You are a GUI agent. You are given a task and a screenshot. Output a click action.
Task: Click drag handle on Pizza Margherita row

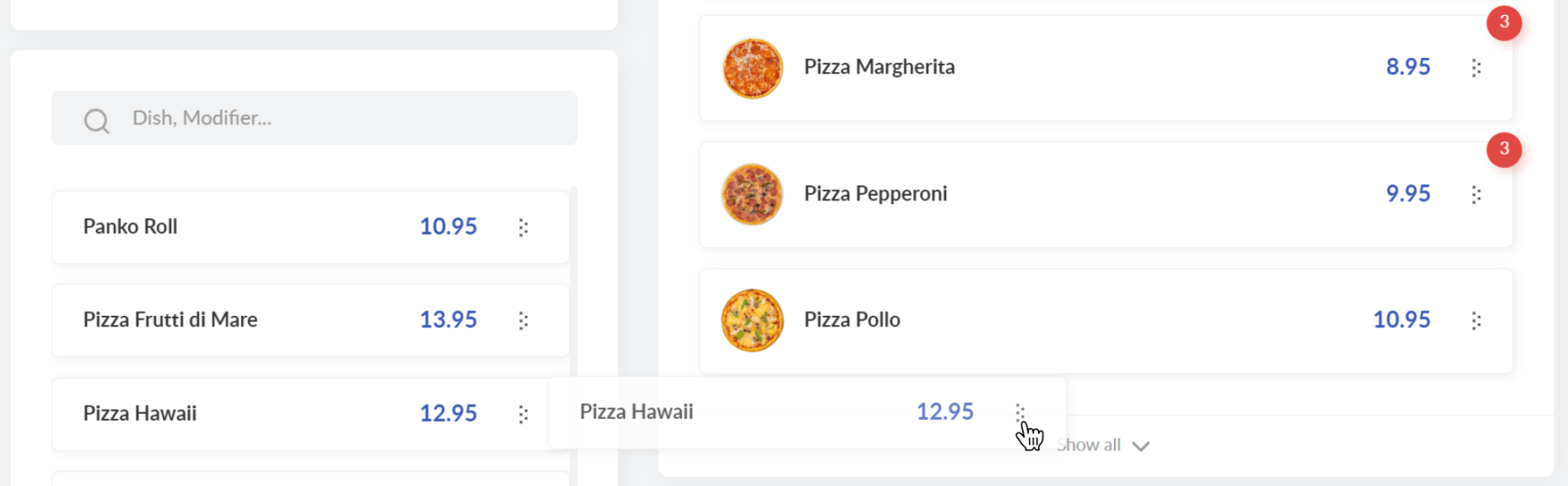[1476, 68]
